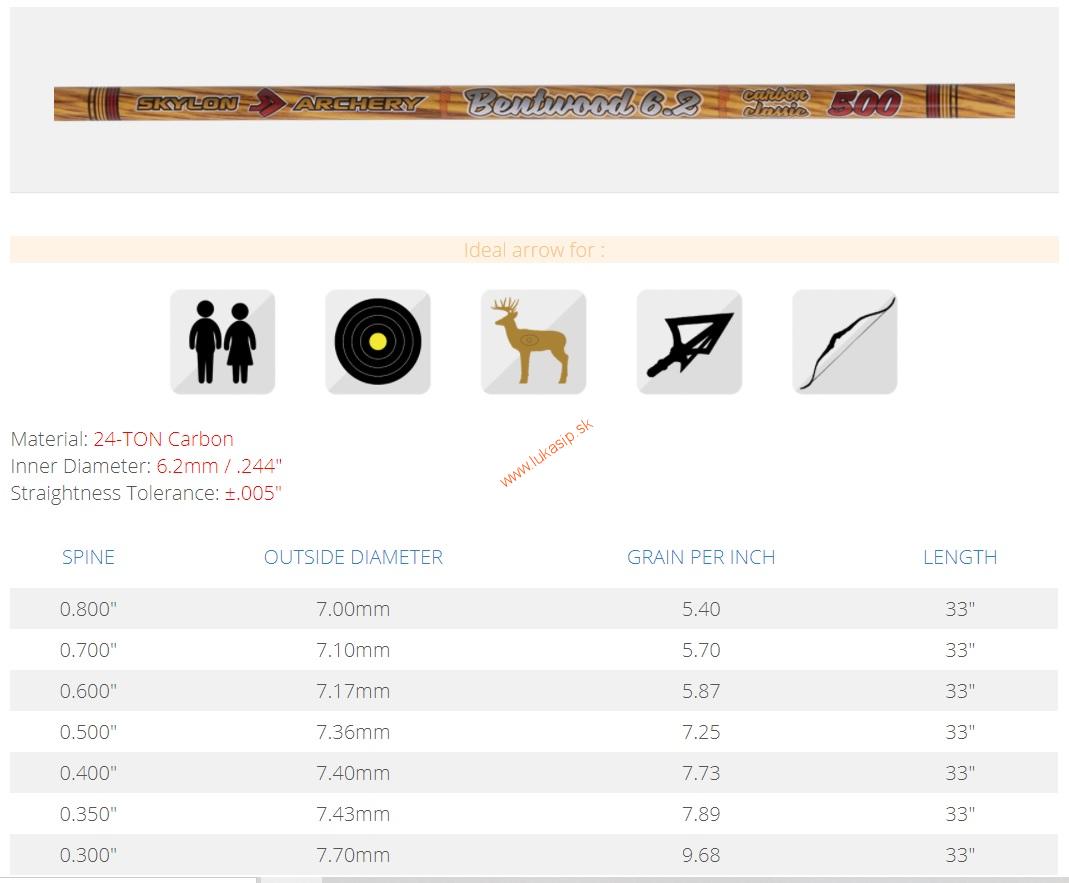Click the 7.70mm outside diameter cell
The width and height of the screenshot is (1069, 883).
point(353,854)
